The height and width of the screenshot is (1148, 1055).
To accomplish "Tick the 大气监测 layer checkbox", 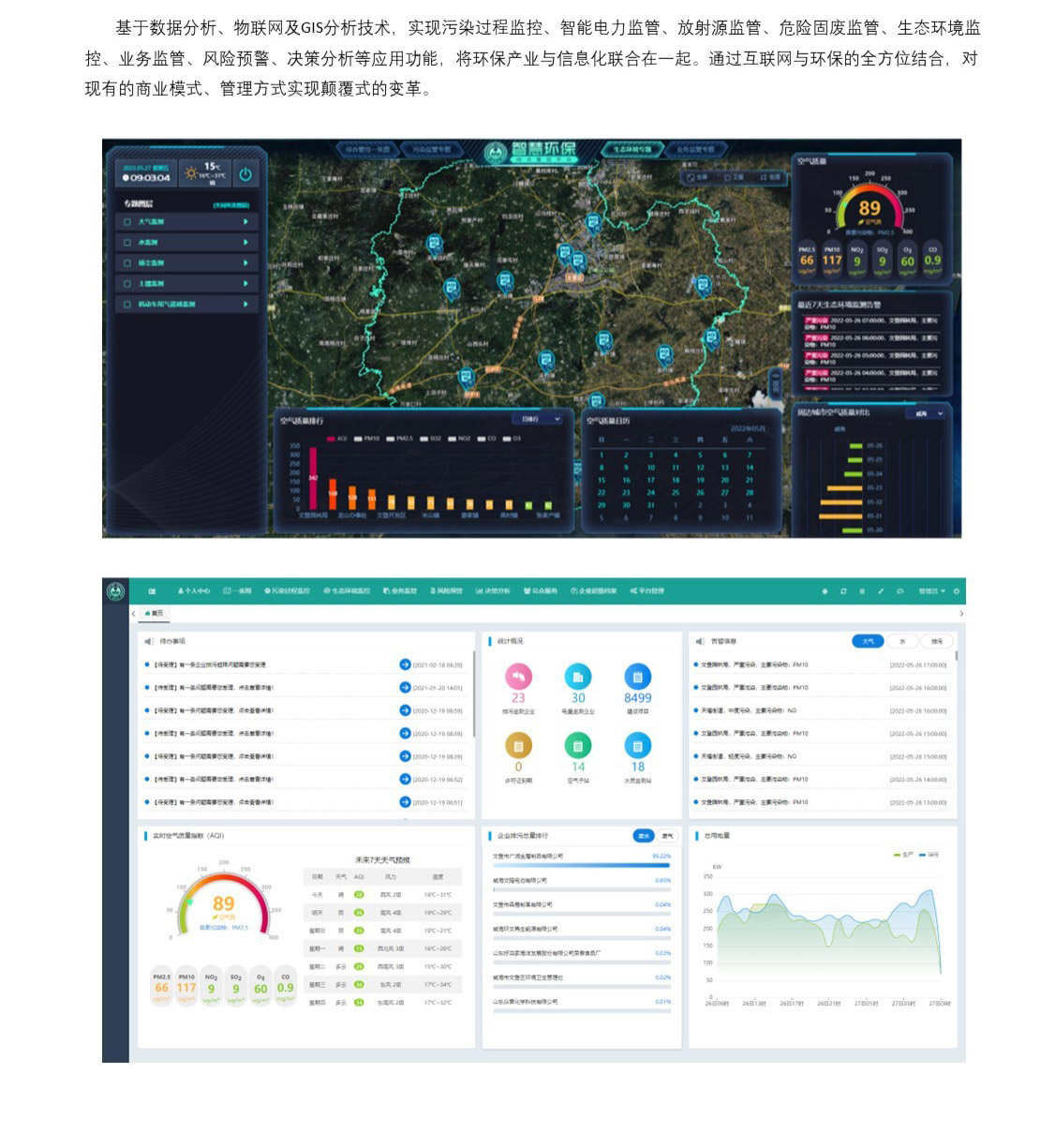I will [x=127, y=222].
